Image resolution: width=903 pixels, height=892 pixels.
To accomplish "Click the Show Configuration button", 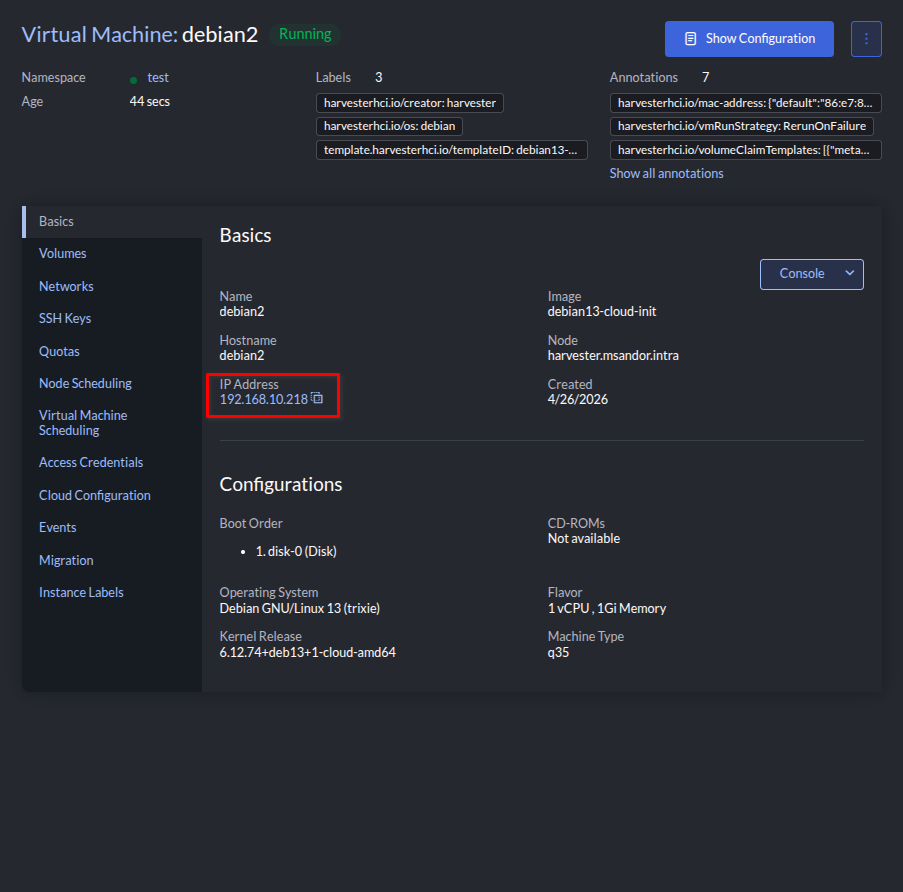I will click(749, 39).
